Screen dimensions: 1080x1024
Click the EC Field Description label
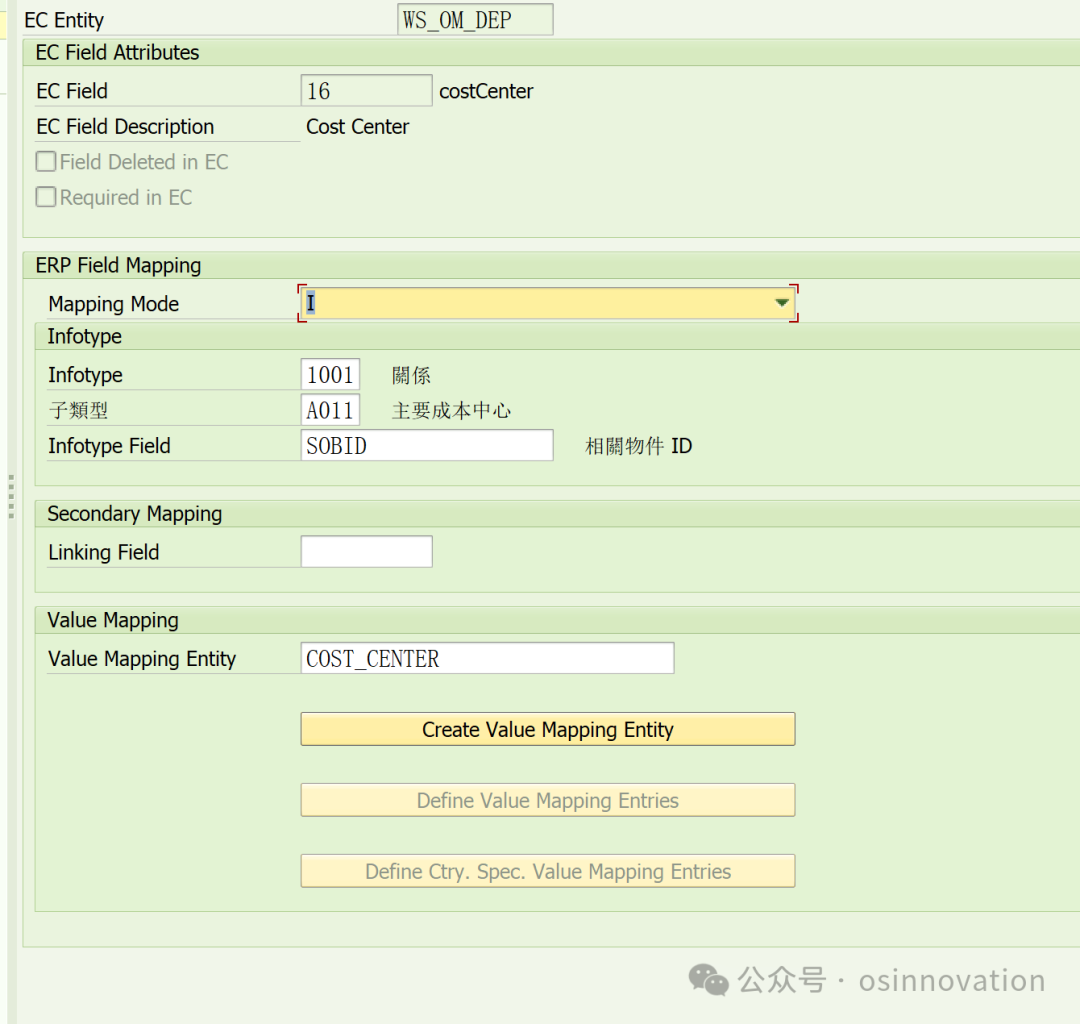125,127
